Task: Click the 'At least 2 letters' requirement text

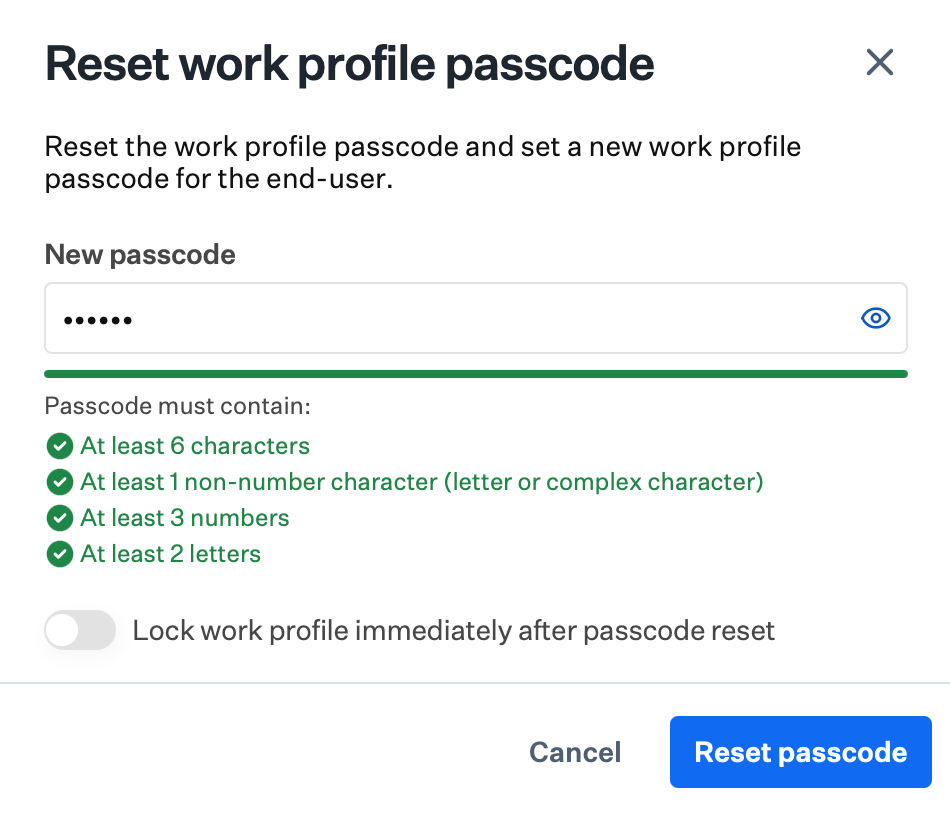Action: point(171,554)
